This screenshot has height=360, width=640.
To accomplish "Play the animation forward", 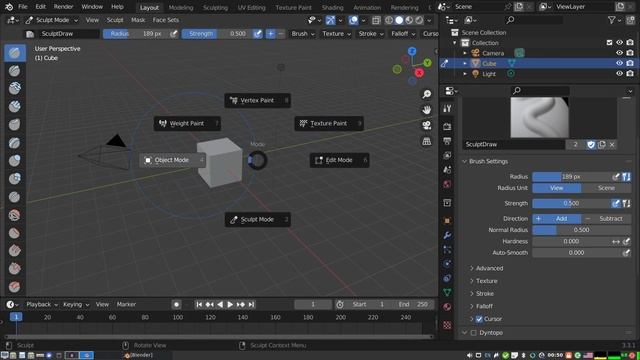I will 230,304.
